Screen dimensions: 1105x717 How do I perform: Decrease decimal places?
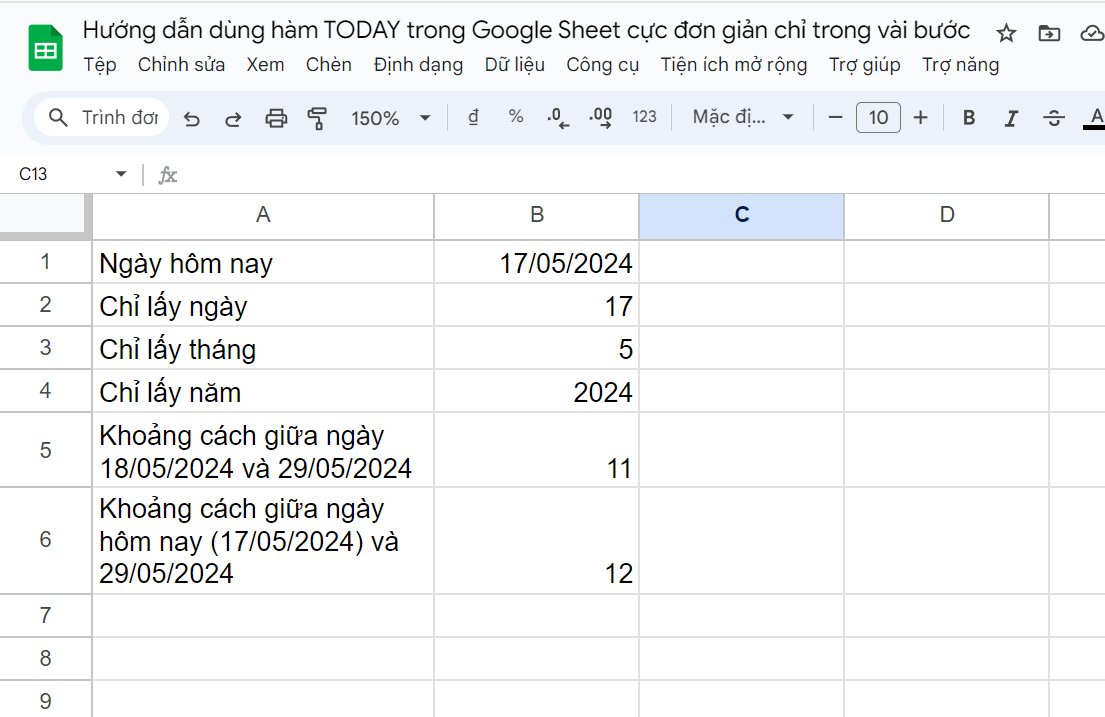557,117
